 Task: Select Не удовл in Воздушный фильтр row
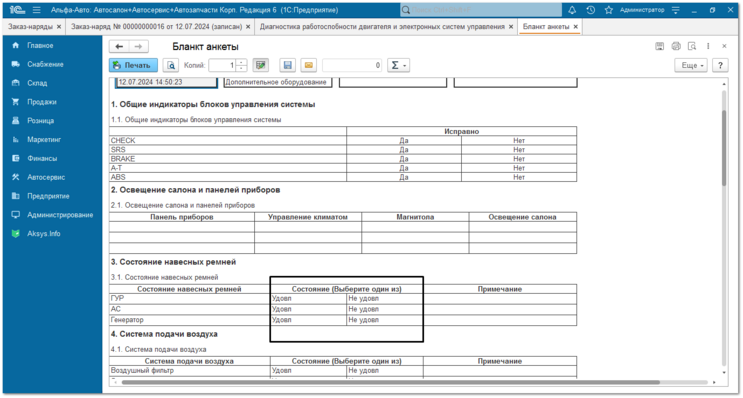[385, 371]
